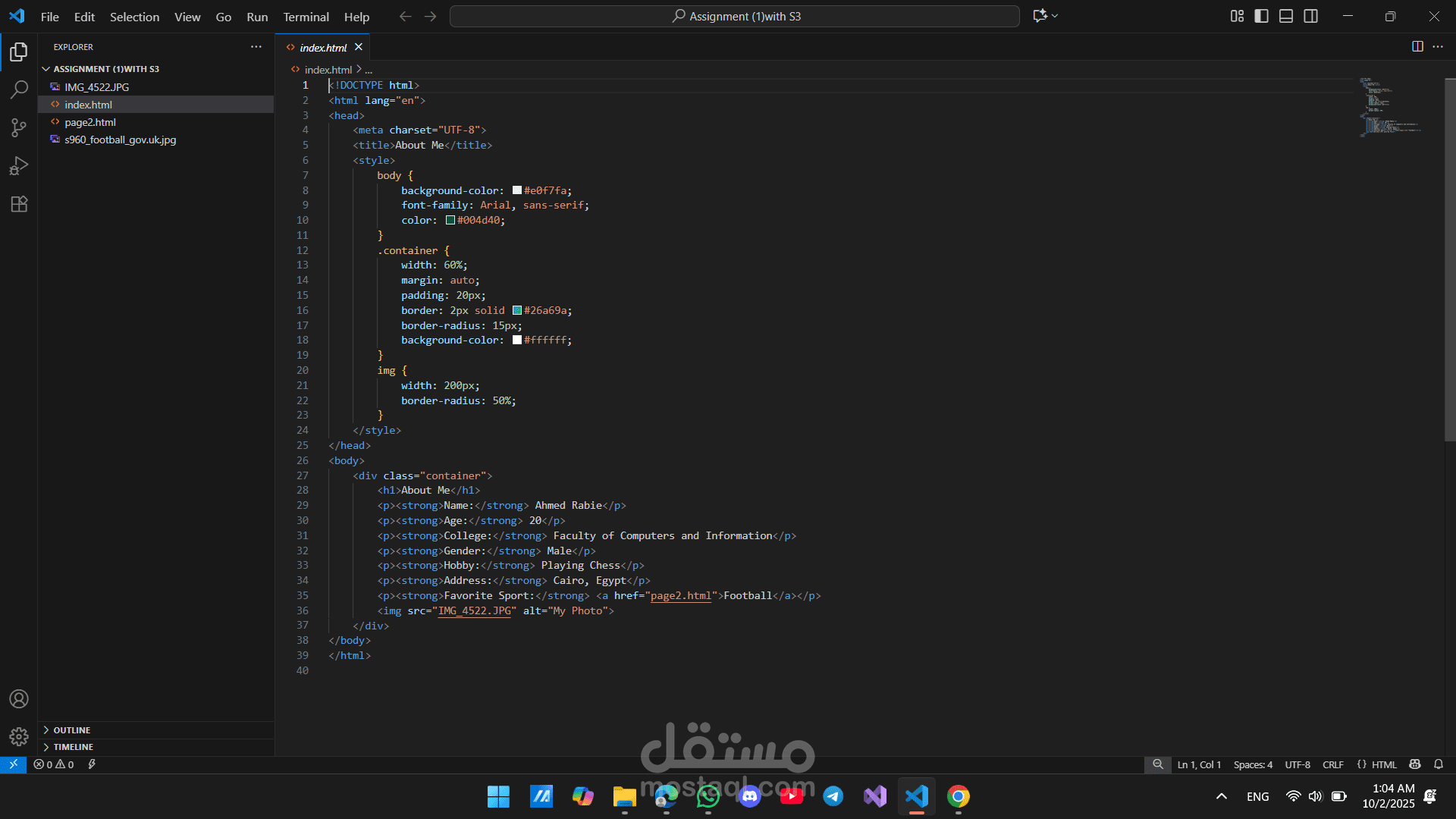The width and height of the screenshot is (1456, 819).
Task: Go back with the navigation arrow
Action: point(406,17)
